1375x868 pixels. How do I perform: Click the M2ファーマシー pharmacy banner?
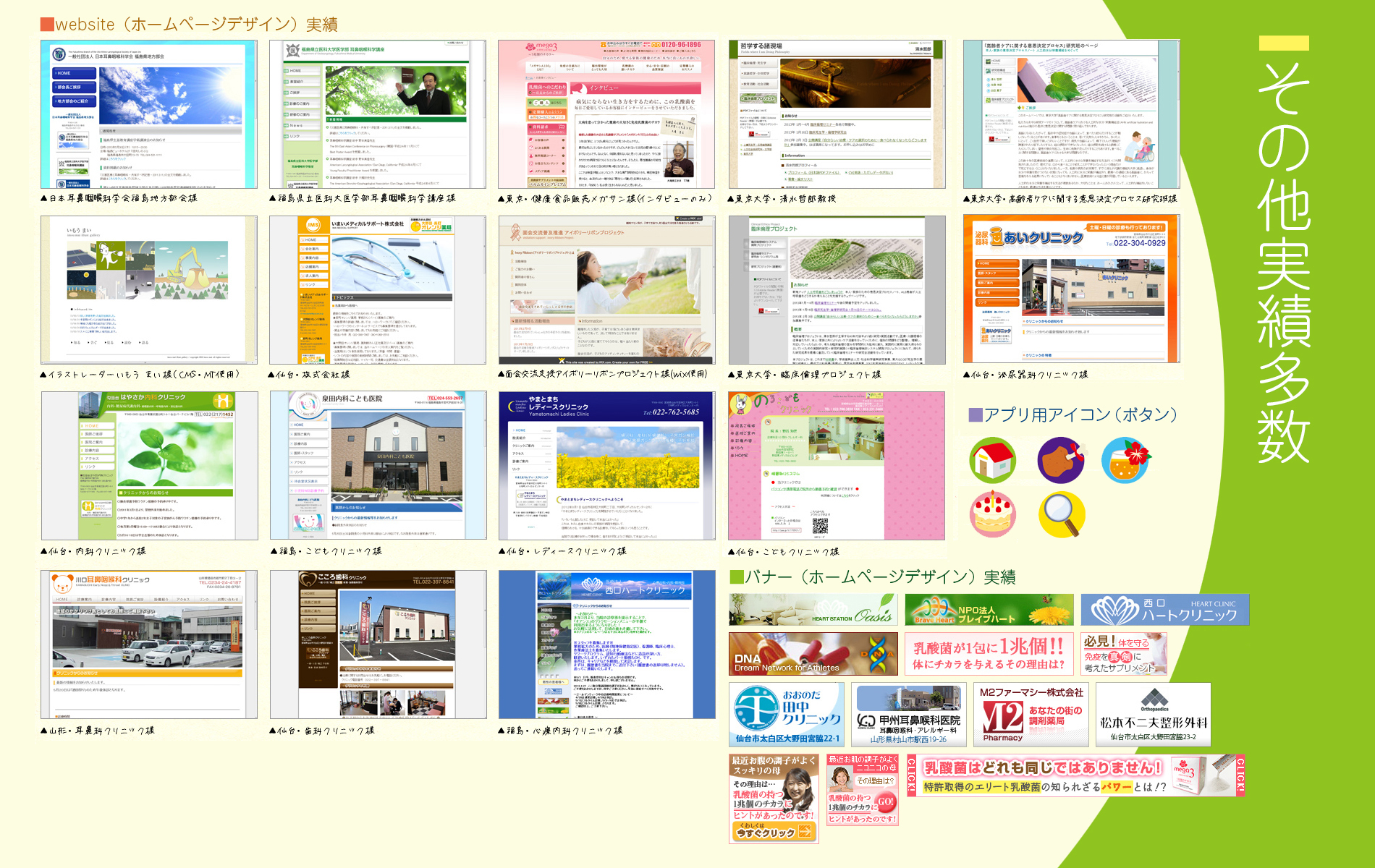1031,715
